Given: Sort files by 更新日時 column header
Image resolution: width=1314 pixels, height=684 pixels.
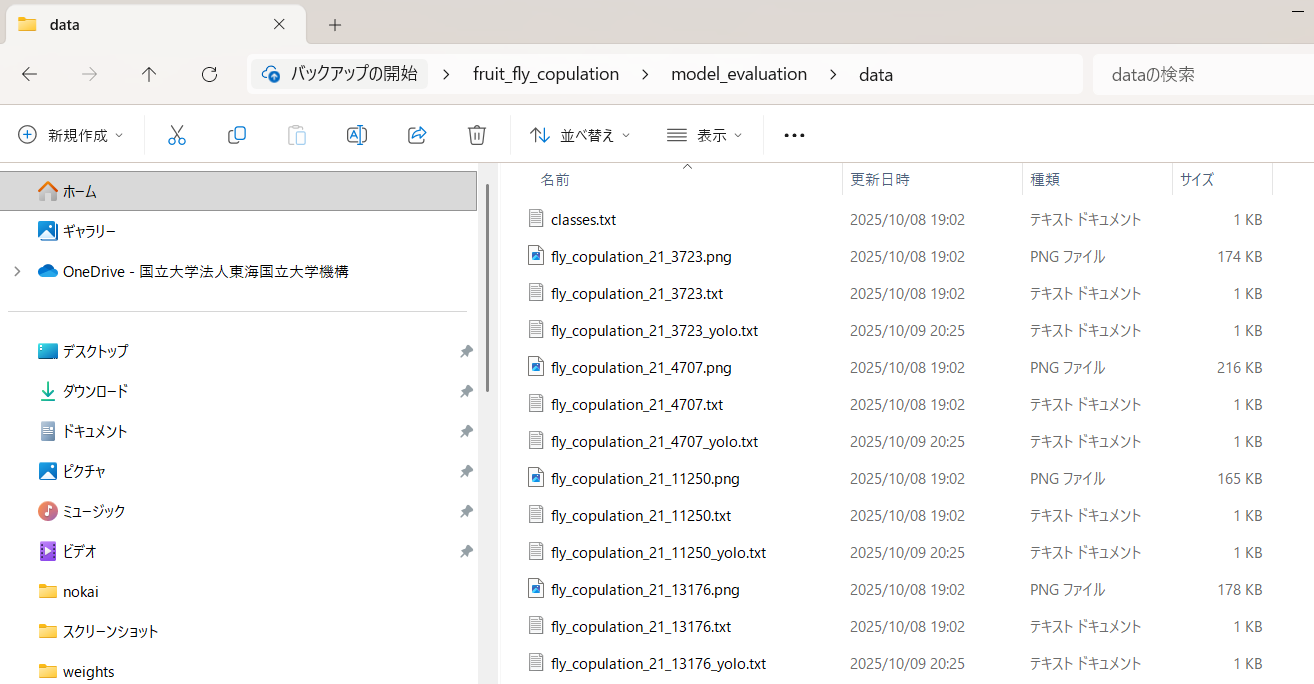Looking at the screenshot, I should [x=880, y=180].
